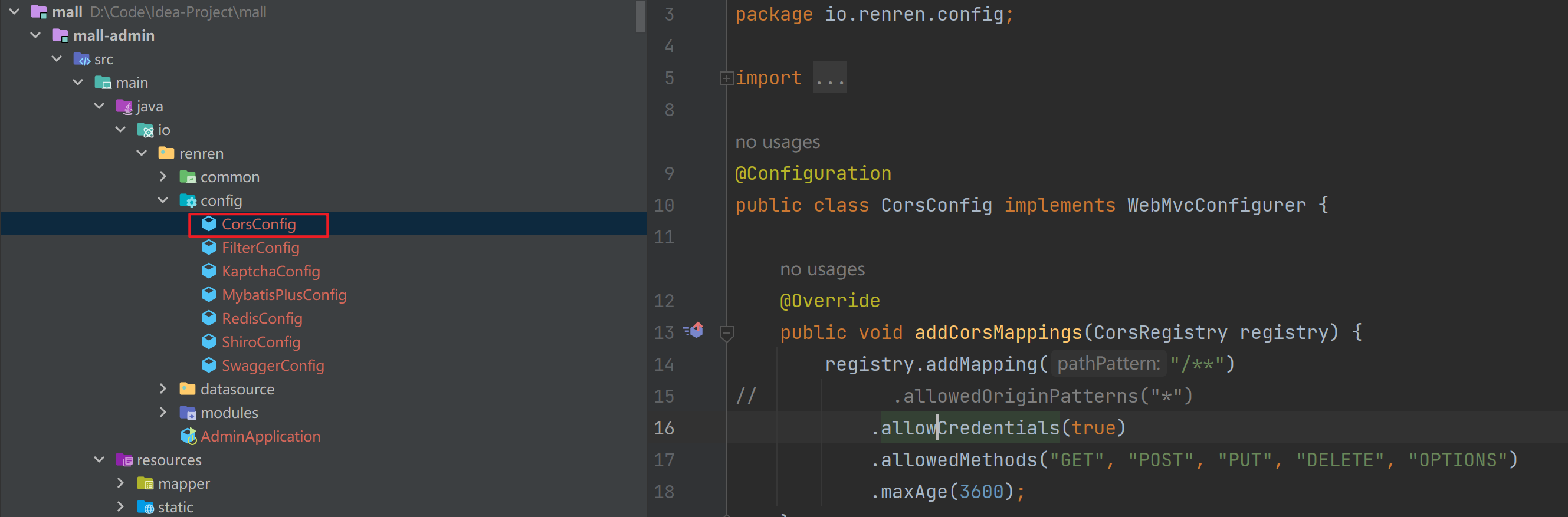Open AdminApplication file
The width and height of the screenshot is (1568, 517).
coord(261,436)
